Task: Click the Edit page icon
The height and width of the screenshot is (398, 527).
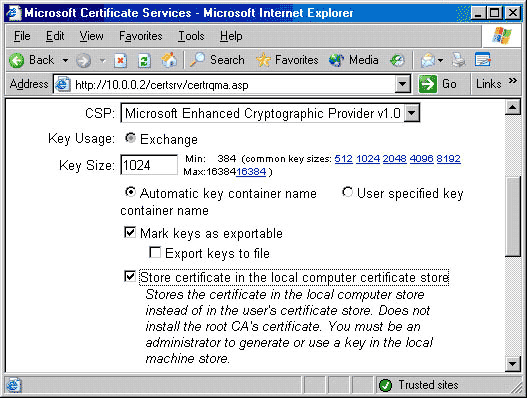Action: click(483, 60)
